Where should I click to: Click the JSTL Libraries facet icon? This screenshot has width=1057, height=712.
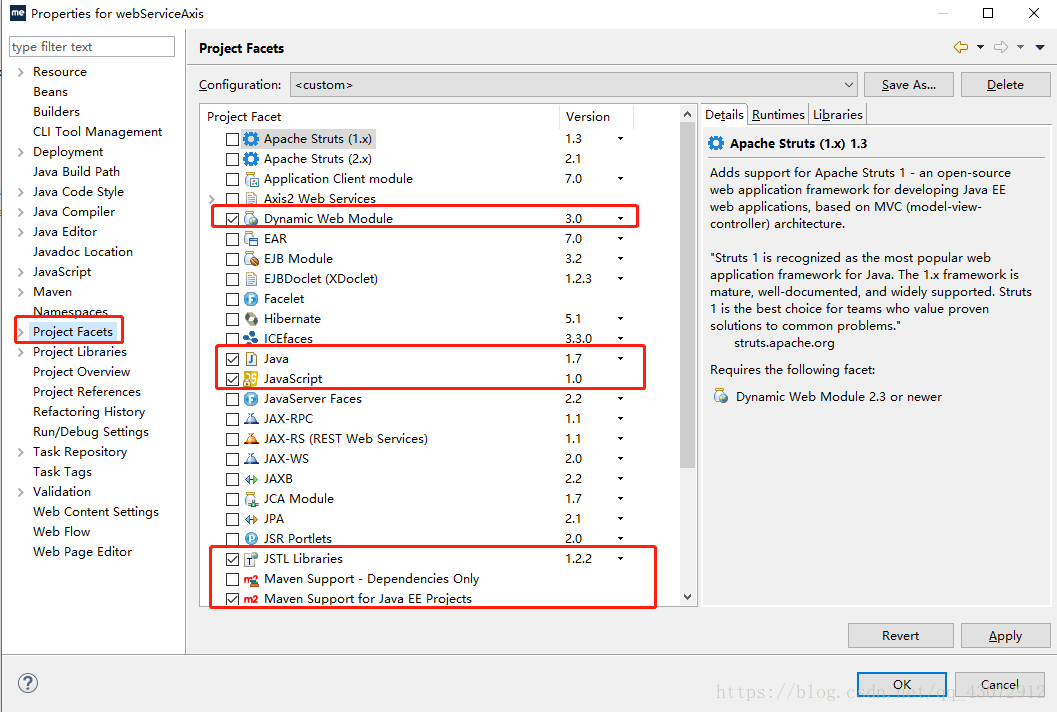pos(251,560)
